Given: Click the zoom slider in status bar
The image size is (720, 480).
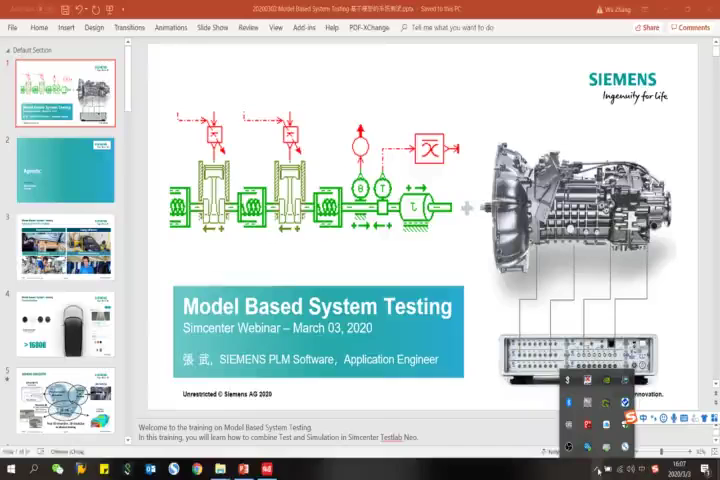Looking at the screenshot, I should tap(662, 451).
